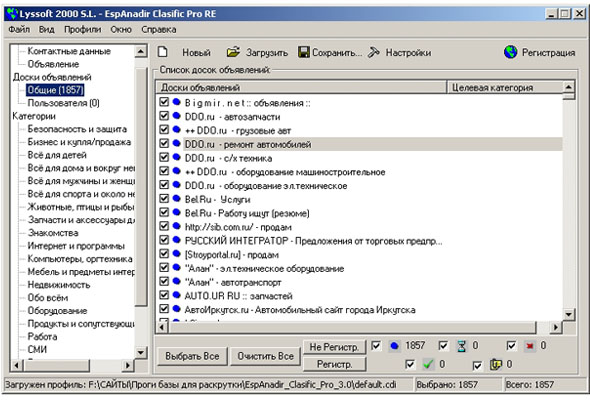The width and height of the screenshot is (590, 400).
Task: Click the Регистр. button
Action: 334,364
